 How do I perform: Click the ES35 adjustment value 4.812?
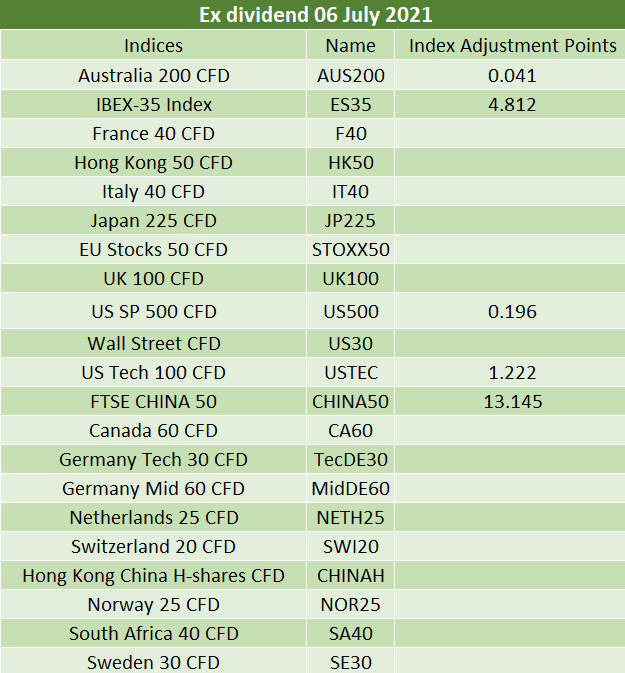(x=512, y=105)
